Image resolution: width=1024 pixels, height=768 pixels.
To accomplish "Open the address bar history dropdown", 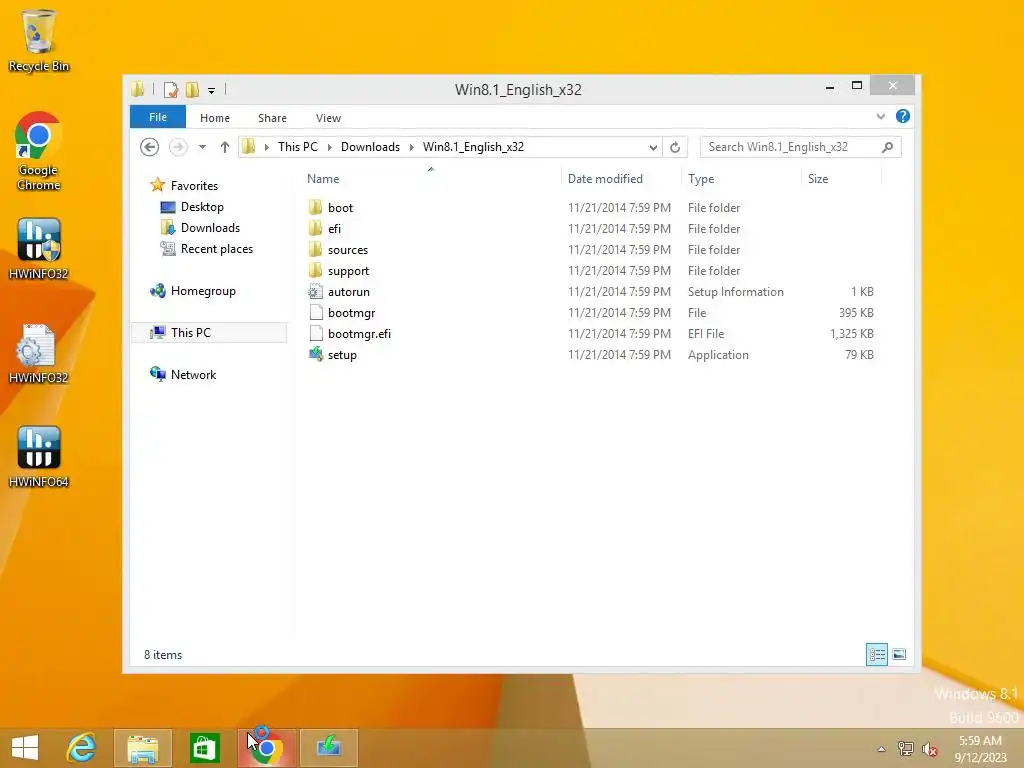I will (653, 148).
